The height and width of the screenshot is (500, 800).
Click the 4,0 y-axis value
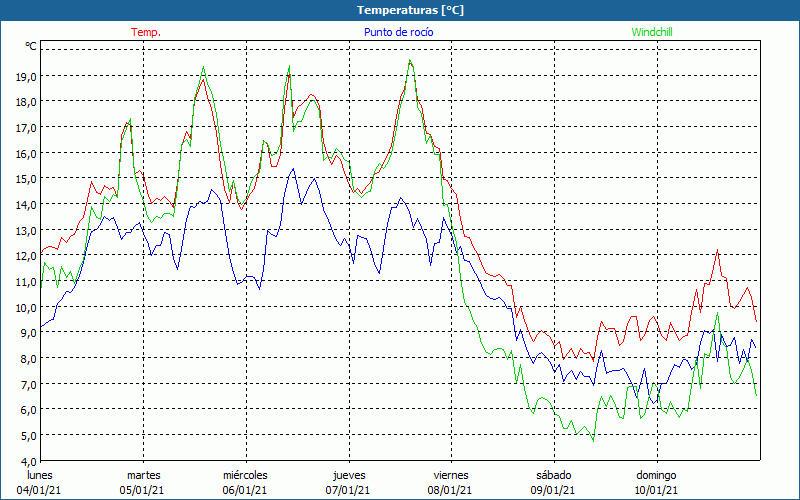point(29,461)
